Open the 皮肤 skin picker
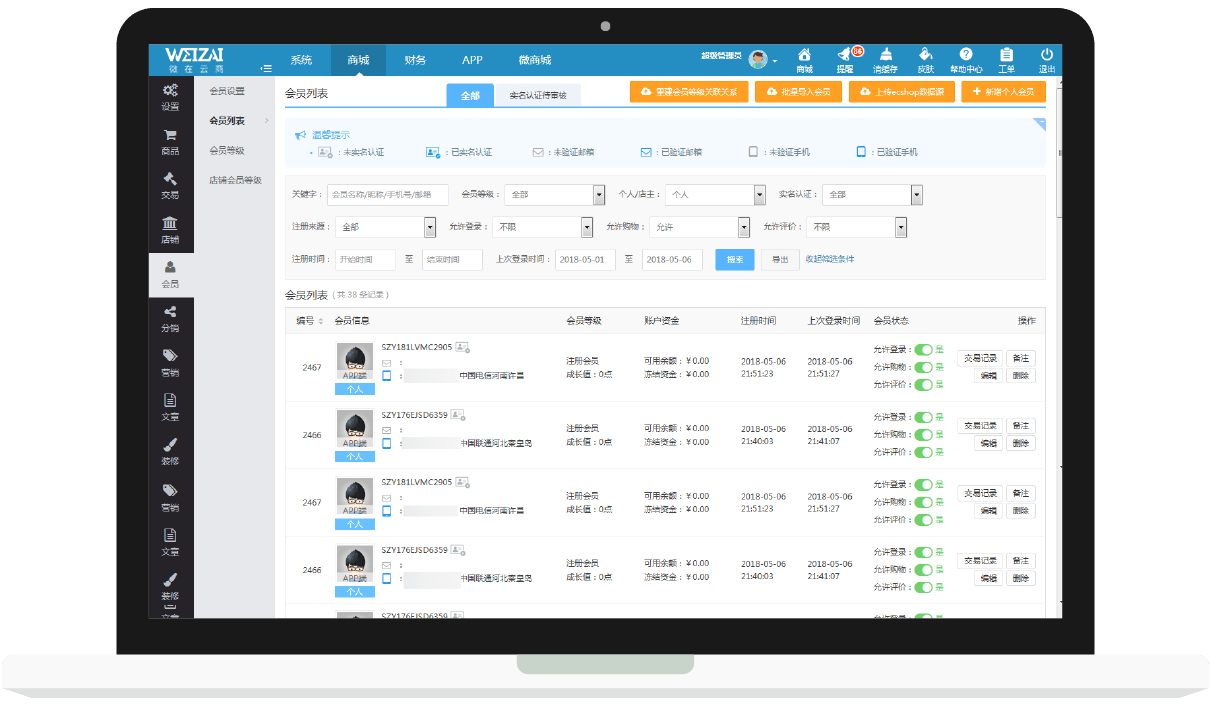The width and height of the screenshot is (1210, 705). tap(925, 60)
